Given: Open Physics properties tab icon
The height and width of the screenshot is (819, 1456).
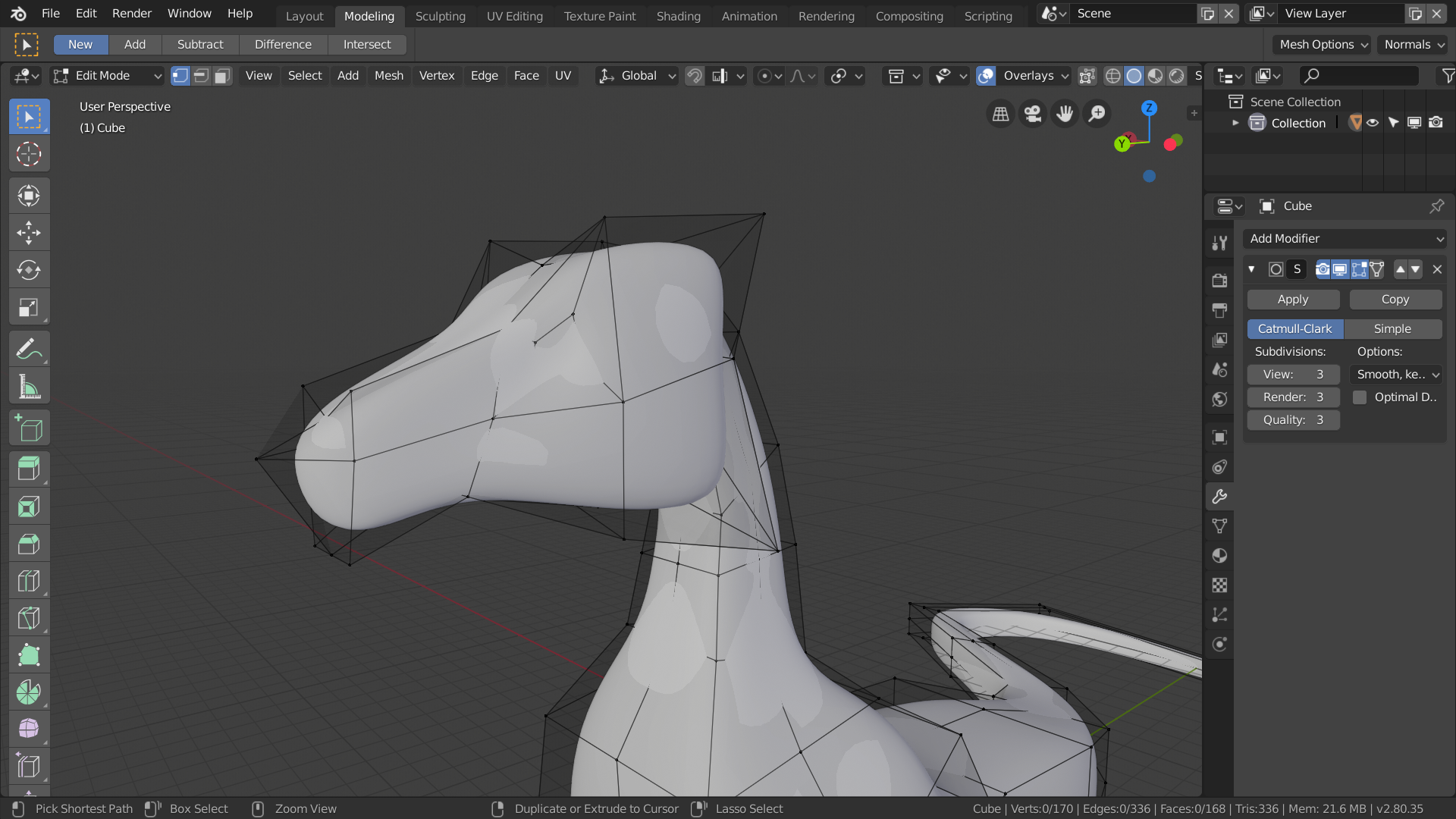Looking at the screenshot, I should [x=1219, y=645].
